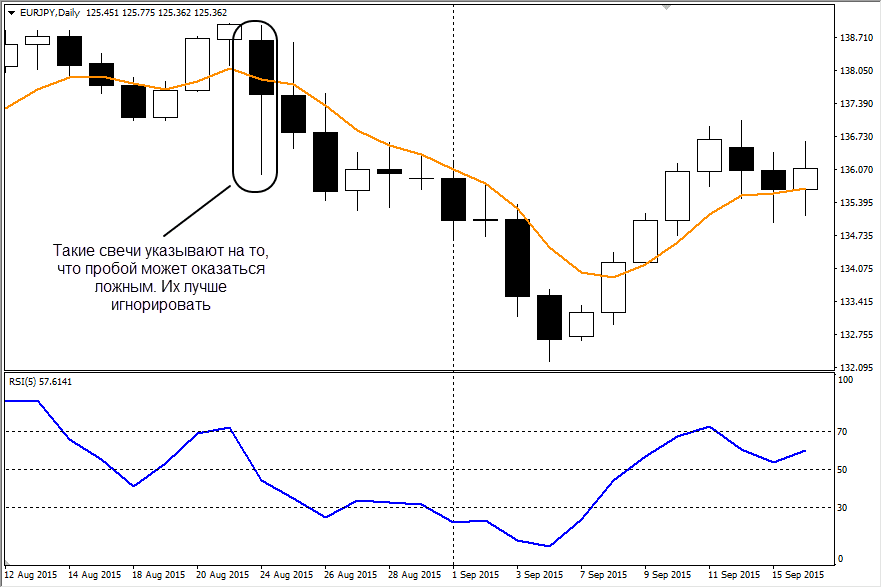Viewport: 882px width, 588px height.
Task: Click the 1 Sep 2015 date label
Action: (x=474, y=575)
